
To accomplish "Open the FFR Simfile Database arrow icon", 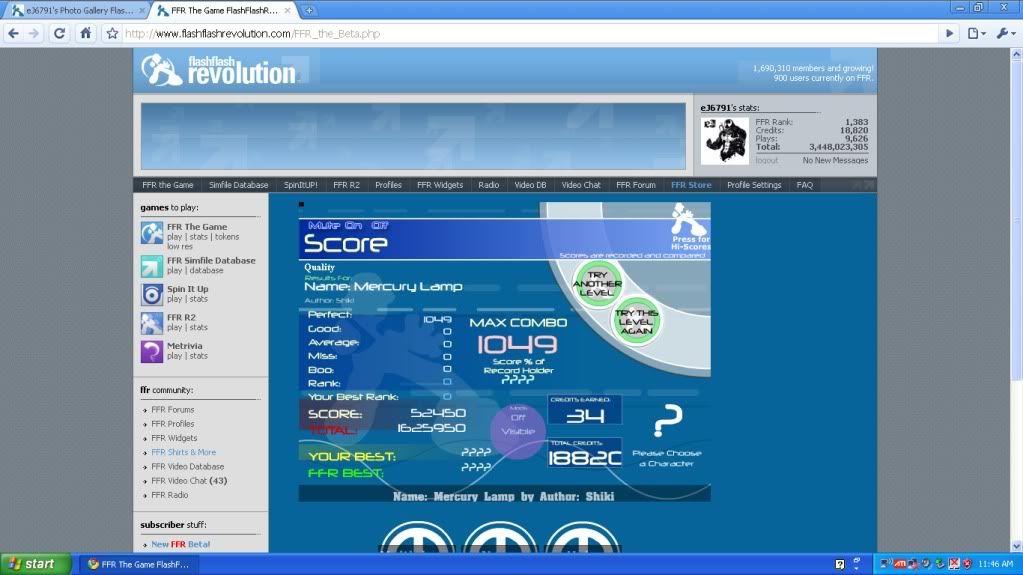I will [x=151, y=266].
